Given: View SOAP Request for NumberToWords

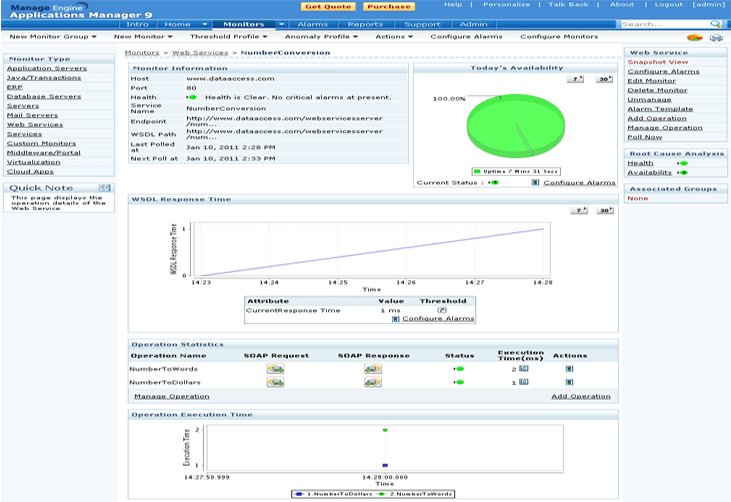Looking at the screenshot, I should coord(276,369).
